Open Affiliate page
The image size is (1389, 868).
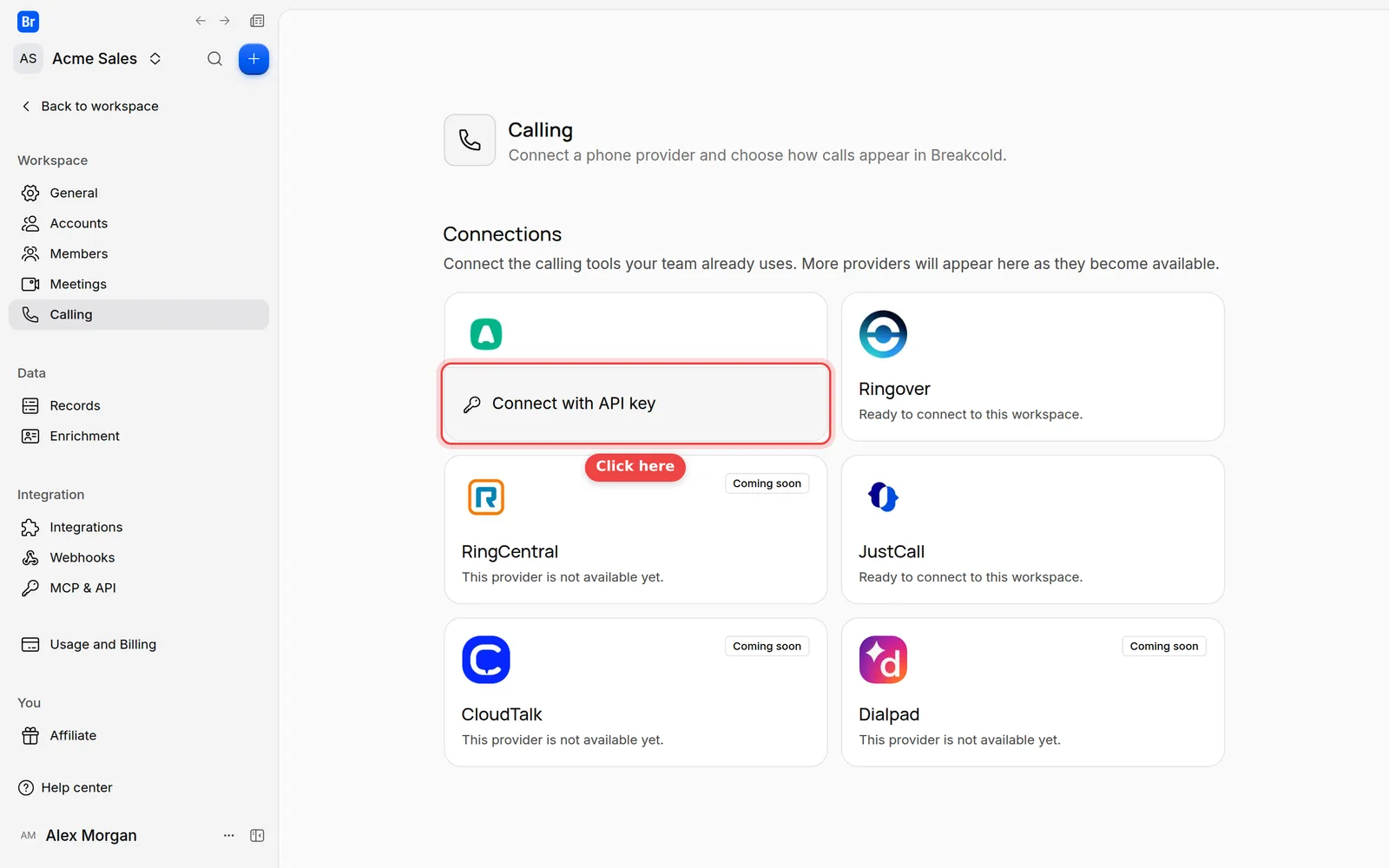pyautogui.click(x=139, y=735)
